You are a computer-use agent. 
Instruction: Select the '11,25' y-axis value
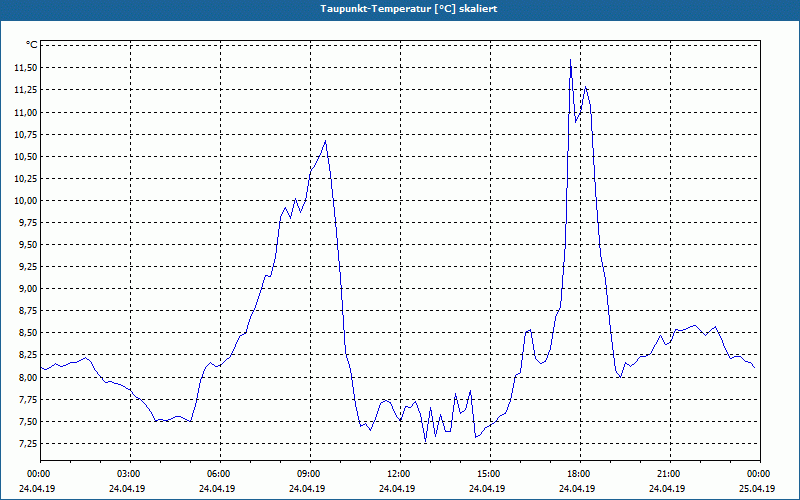[27, 90]
